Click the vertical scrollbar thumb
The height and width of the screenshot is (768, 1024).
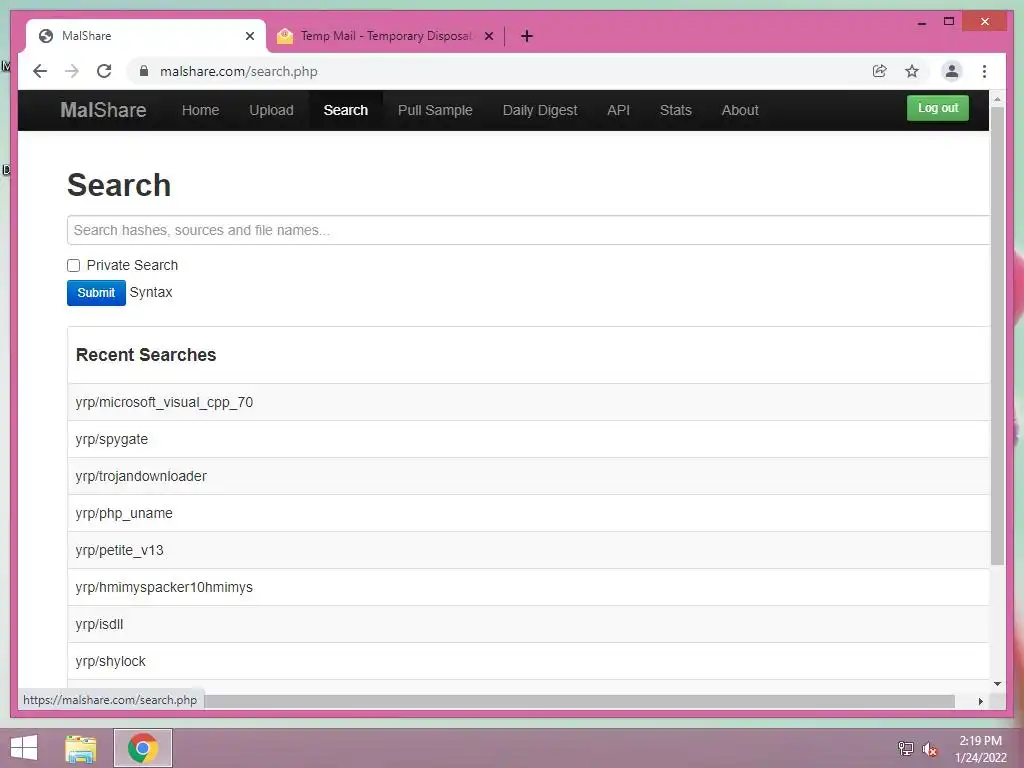(997, 334)
